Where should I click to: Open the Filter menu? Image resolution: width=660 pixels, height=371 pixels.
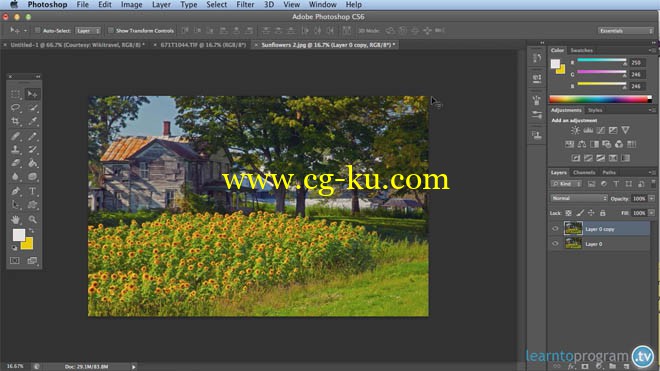(245, 5)
